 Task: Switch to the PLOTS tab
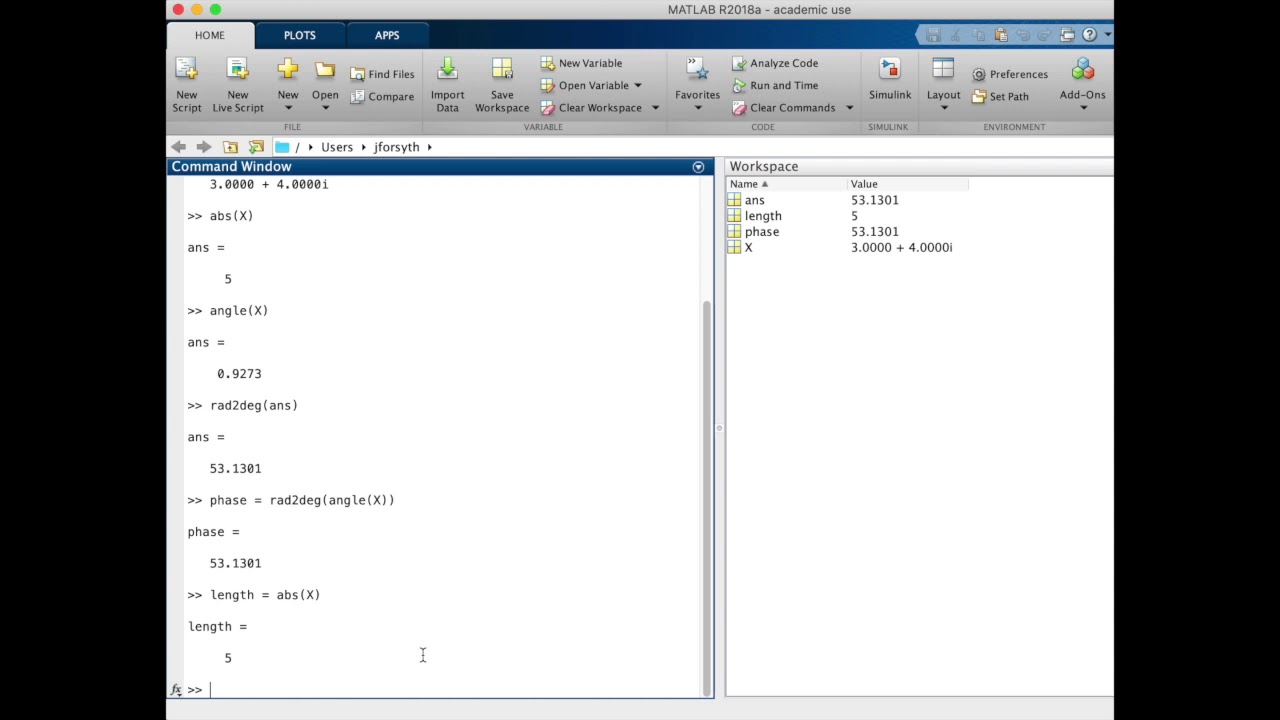[299, 35]
